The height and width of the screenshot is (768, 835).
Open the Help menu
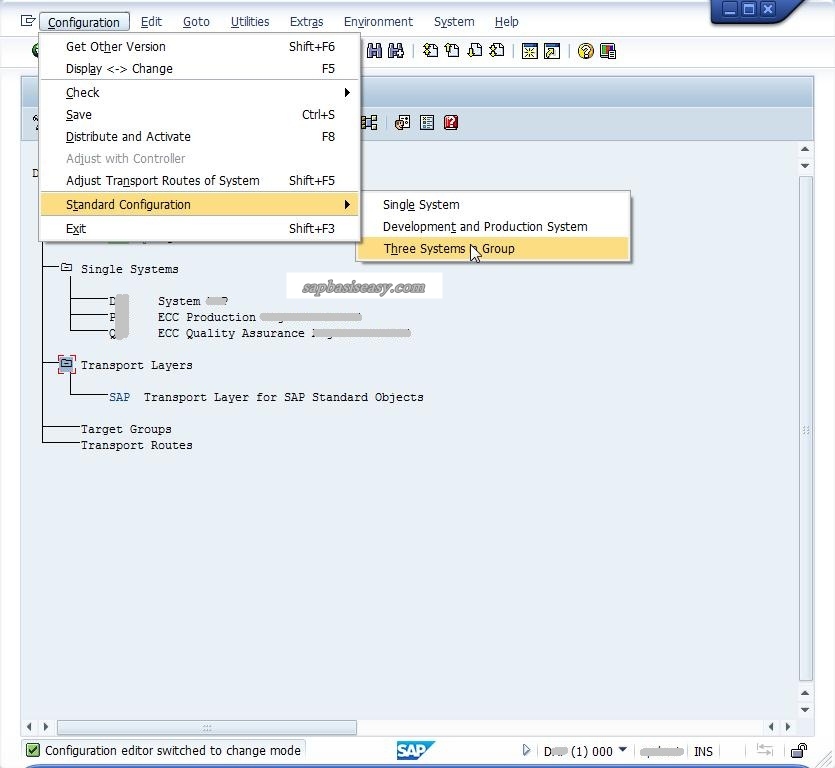click(506, 22)
